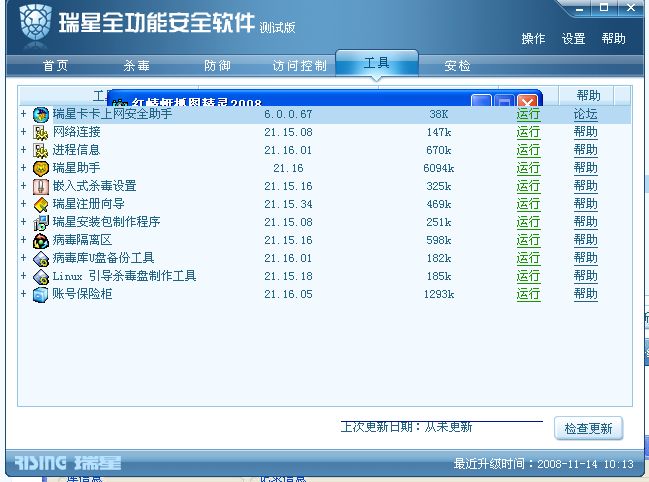This screenshot has height=482, width=649.
Task: Run 网络连接 via its 运行 link
Action: point(528,132)
